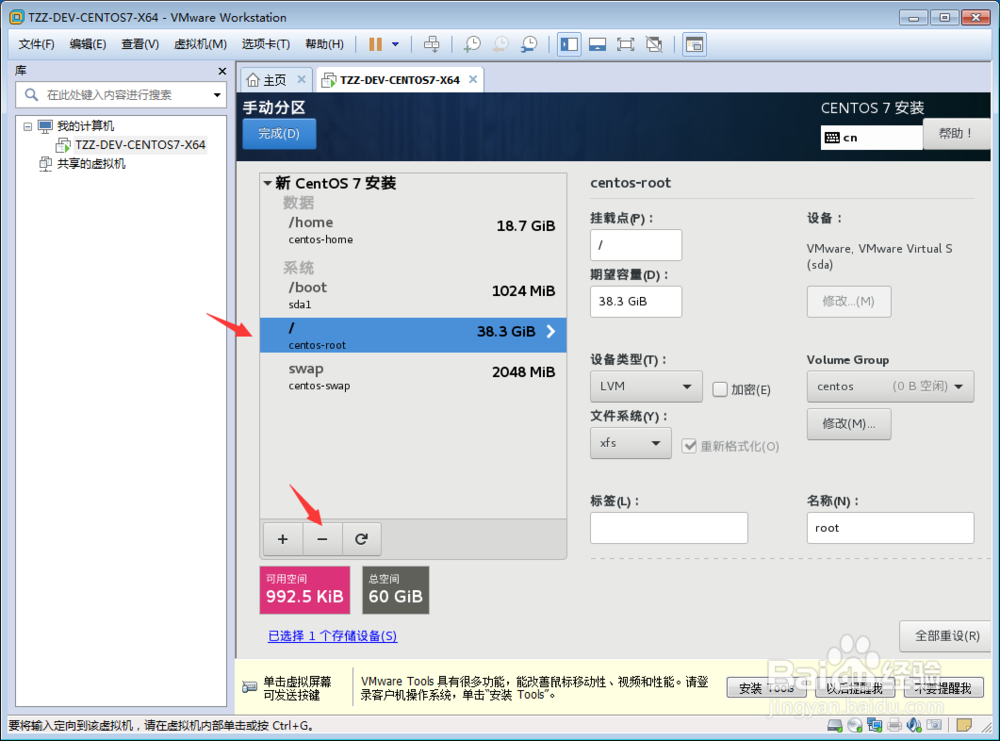The width and height of the screenshot is (1000, 741).
Task: Click the 不要提醒我 button
Action: pyautogui.click(x=943, y=688)
